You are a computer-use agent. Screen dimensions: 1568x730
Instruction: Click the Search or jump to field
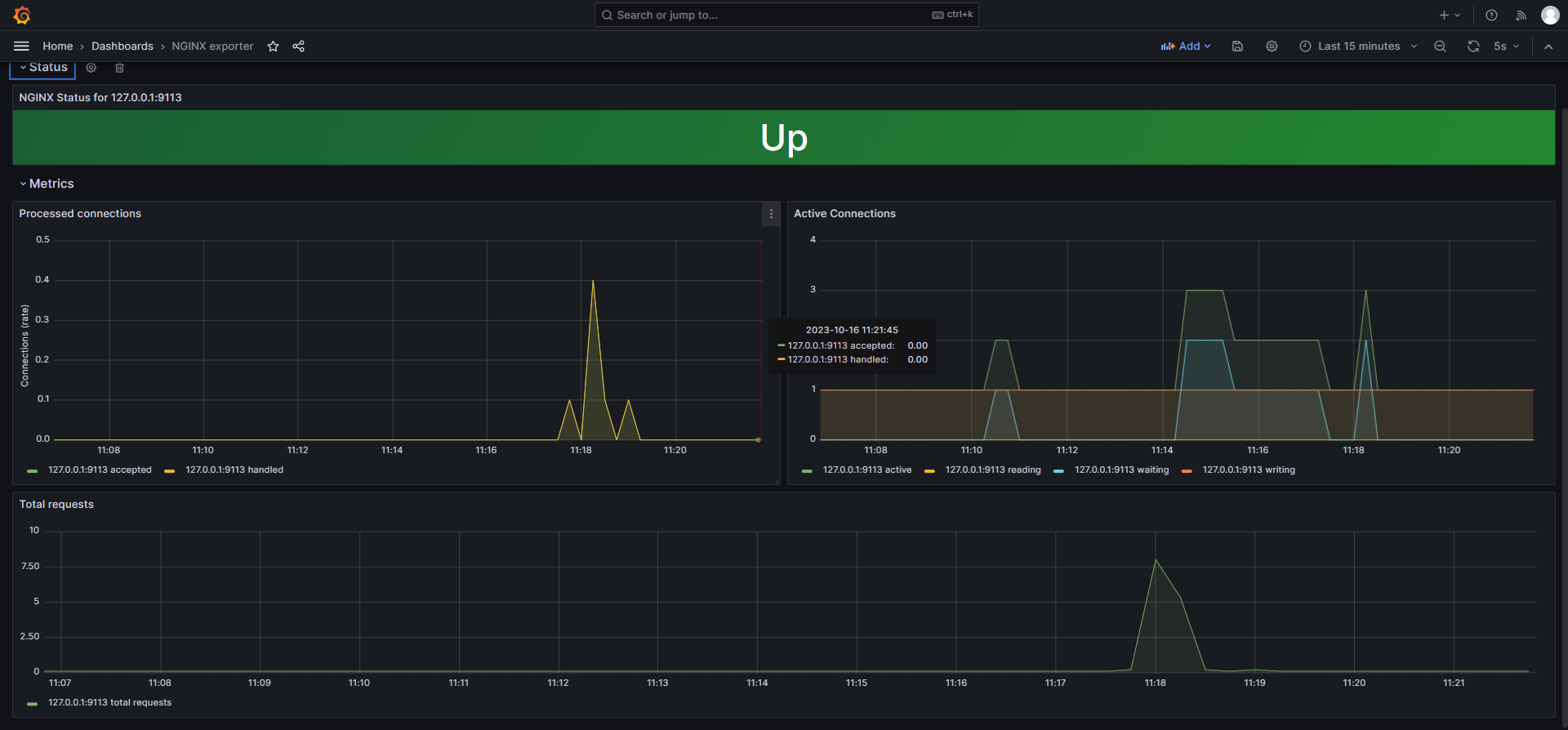tap(786, 15)
